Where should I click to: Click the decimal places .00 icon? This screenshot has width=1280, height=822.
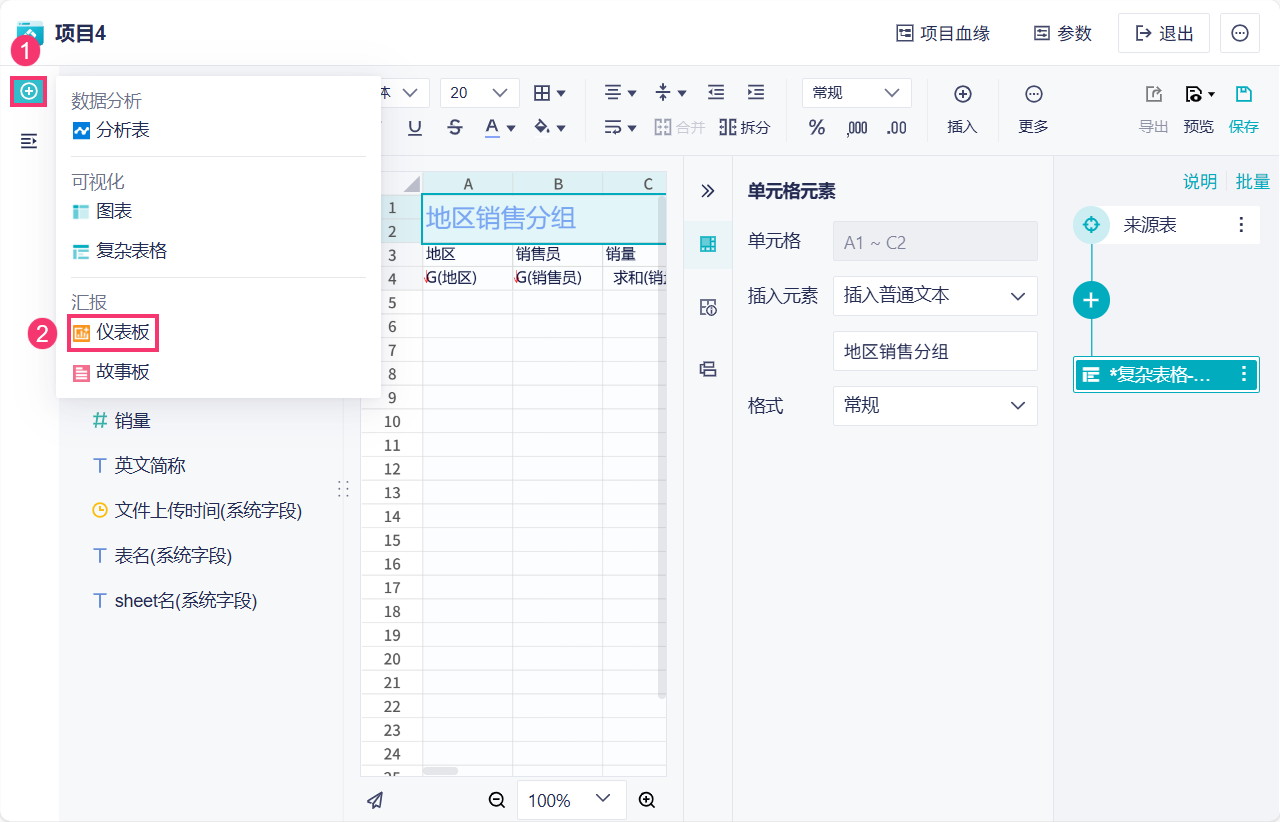pos(897,128)
